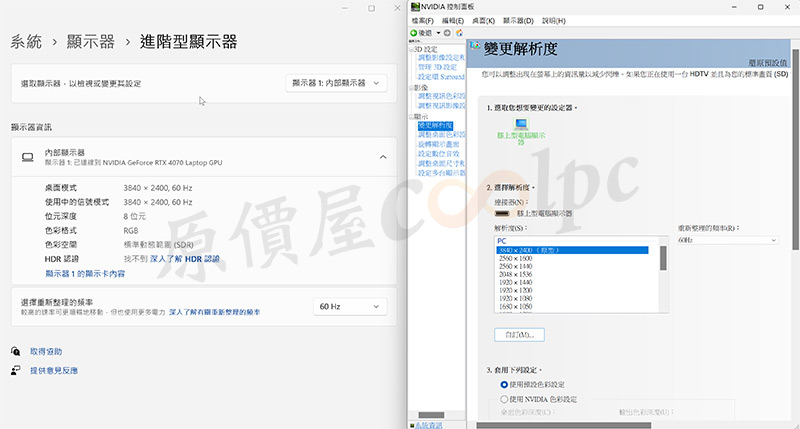Open 設定環 Surround tree item

[x=441, y=77]
